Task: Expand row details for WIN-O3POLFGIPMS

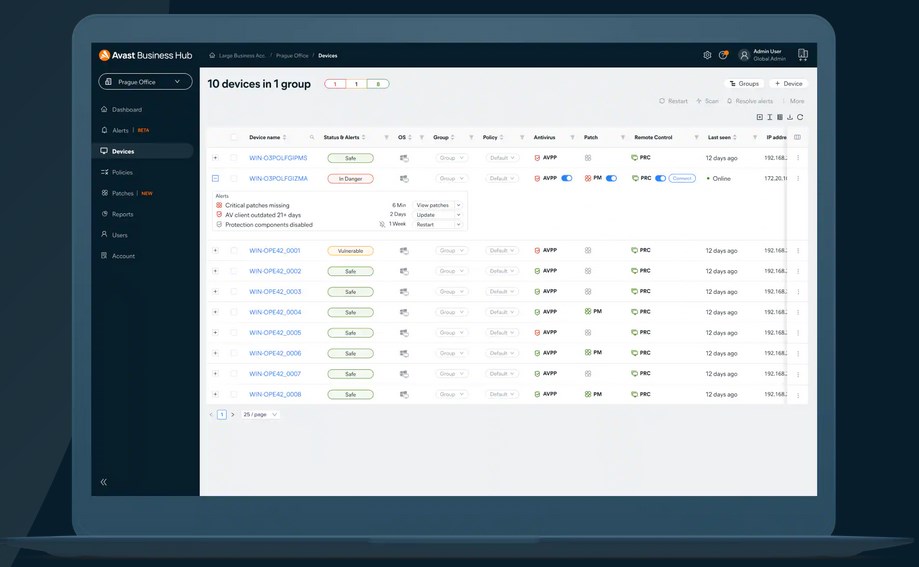Action: point(215,158)
